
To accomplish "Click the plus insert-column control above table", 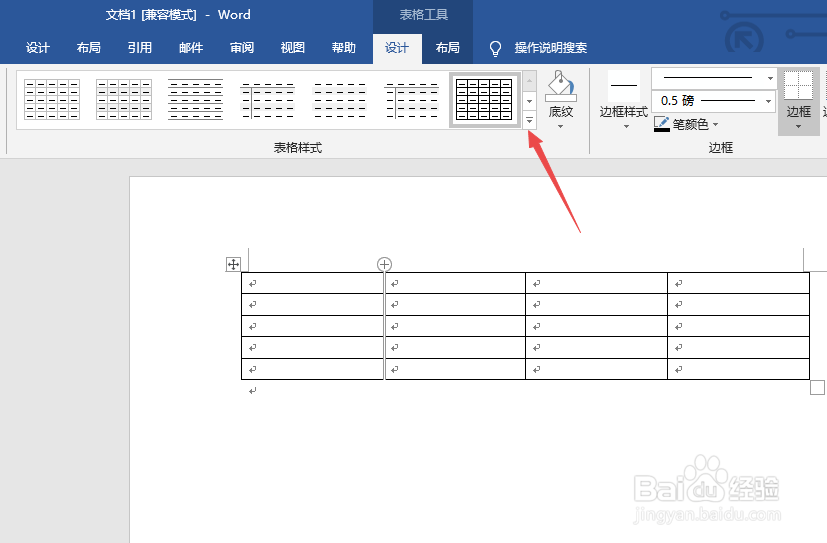I will (384, 264).
